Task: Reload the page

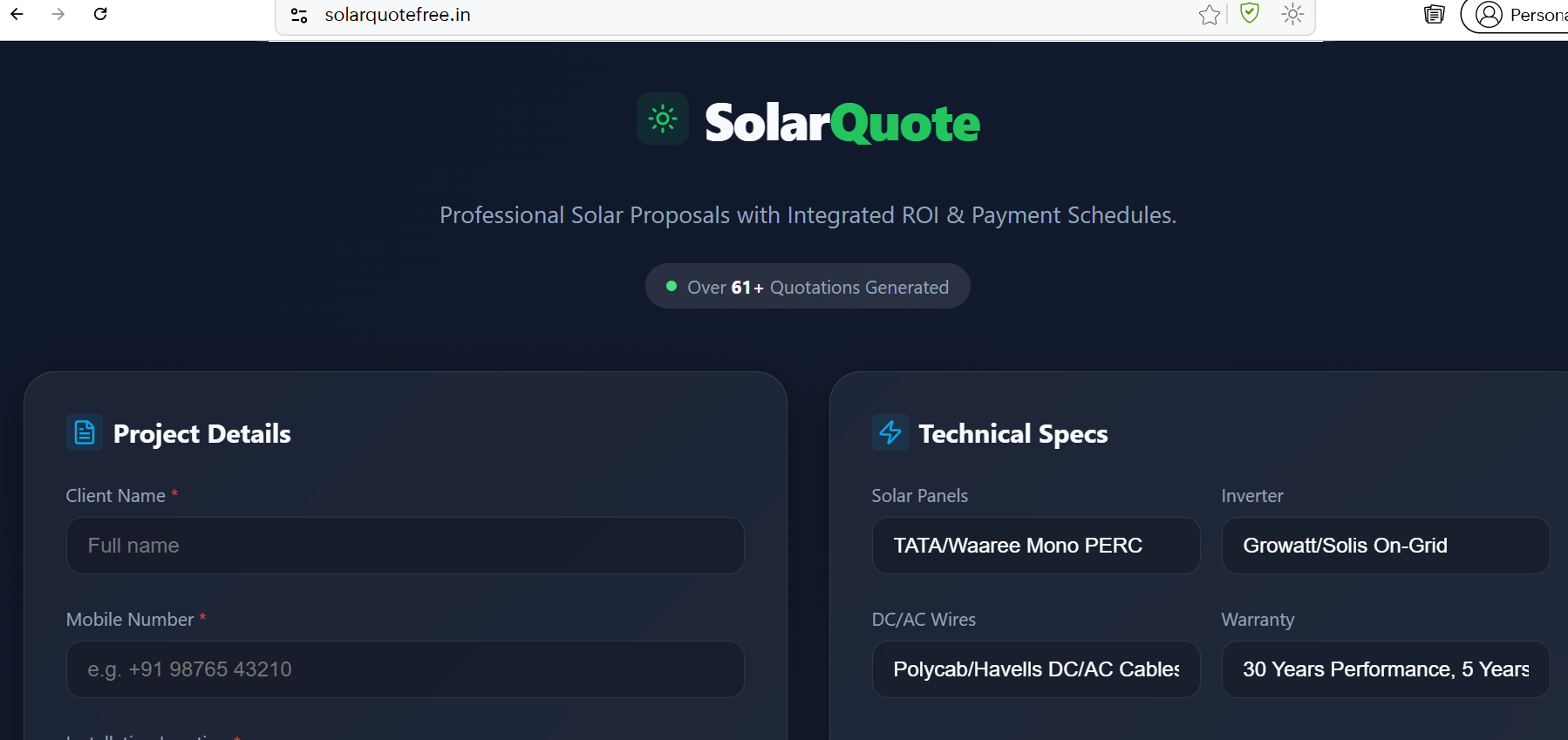Action: click(x=100, y=14)
